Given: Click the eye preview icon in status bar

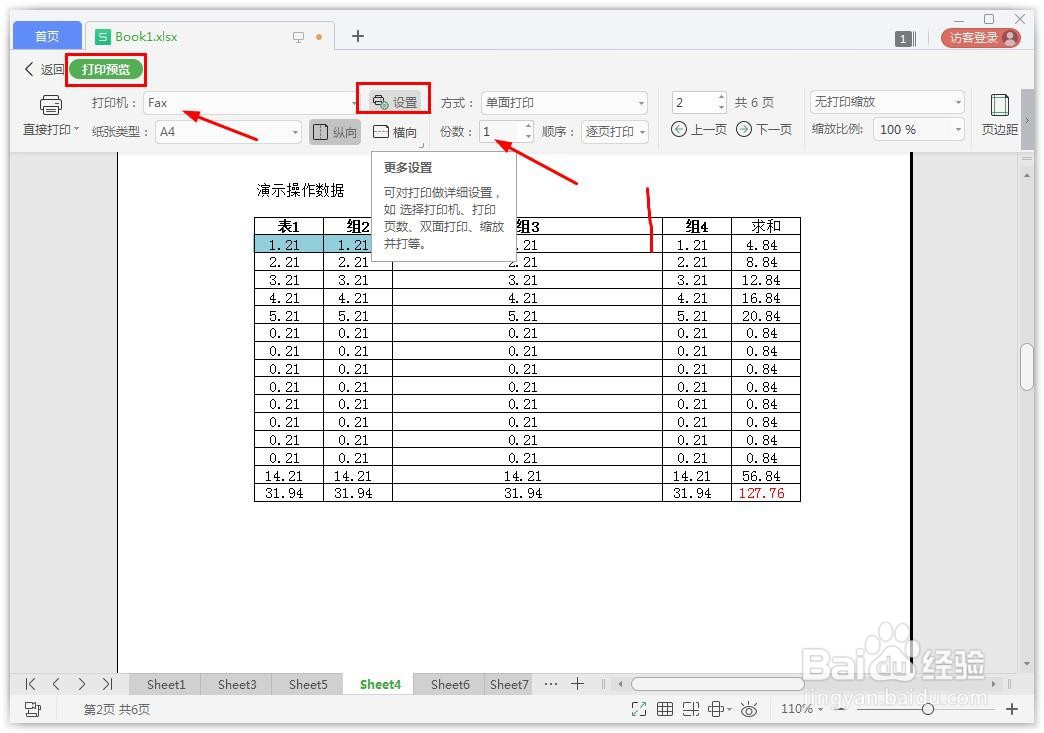Looking at the screenshot, I should pyautogui.click(x=749, y=708).
